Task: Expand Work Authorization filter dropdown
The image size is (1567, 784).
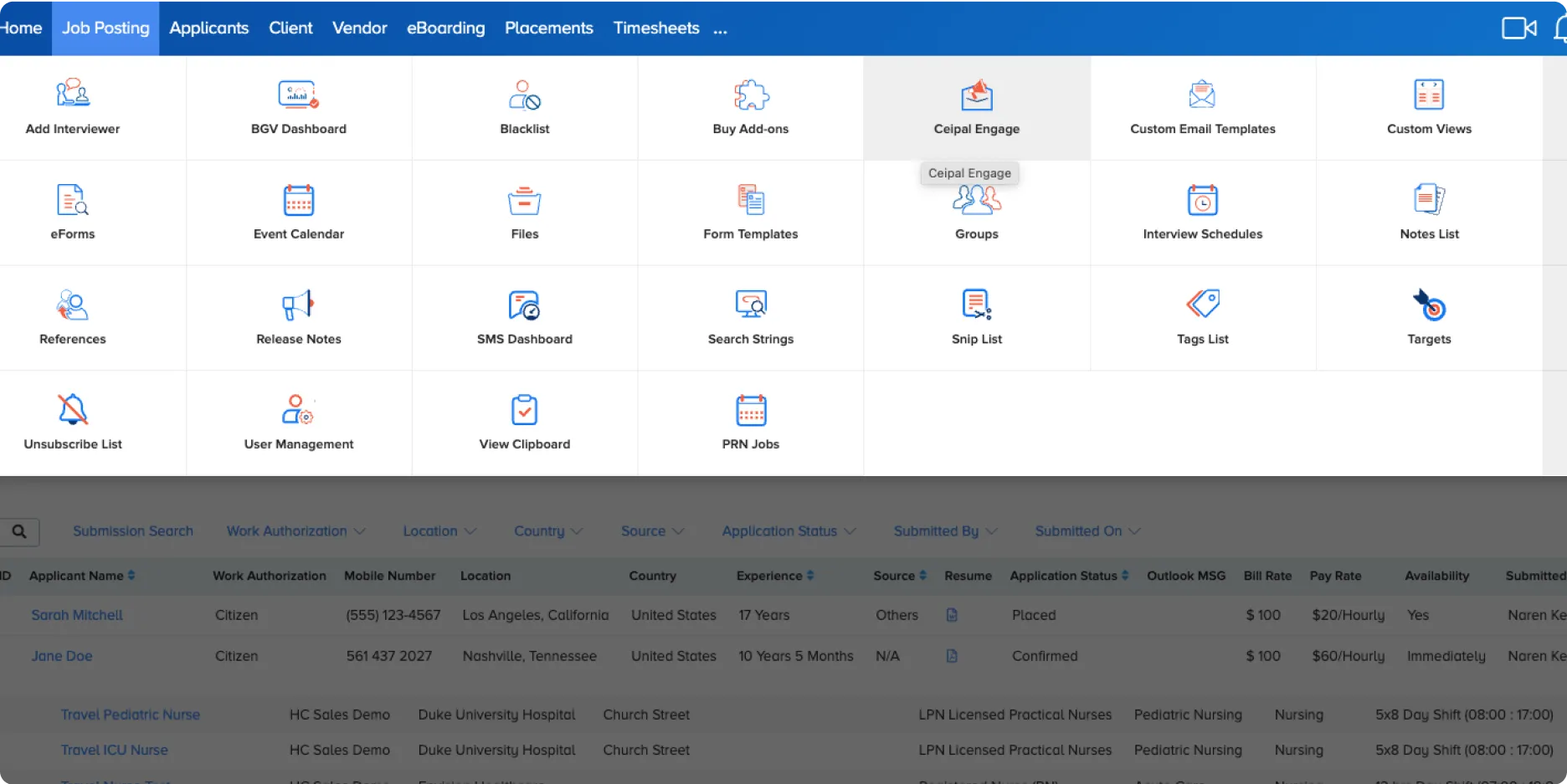Action: 296,531
